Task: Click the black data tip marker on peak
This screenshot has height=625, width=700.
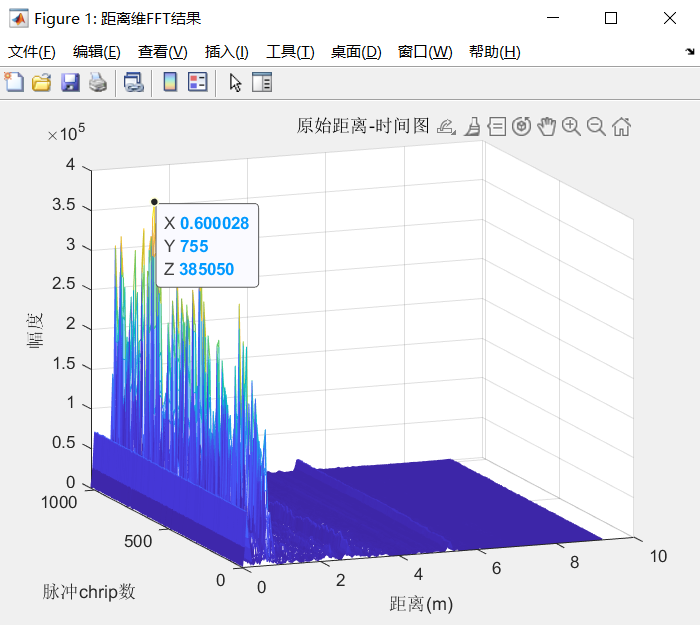Action: pos(154,202)
